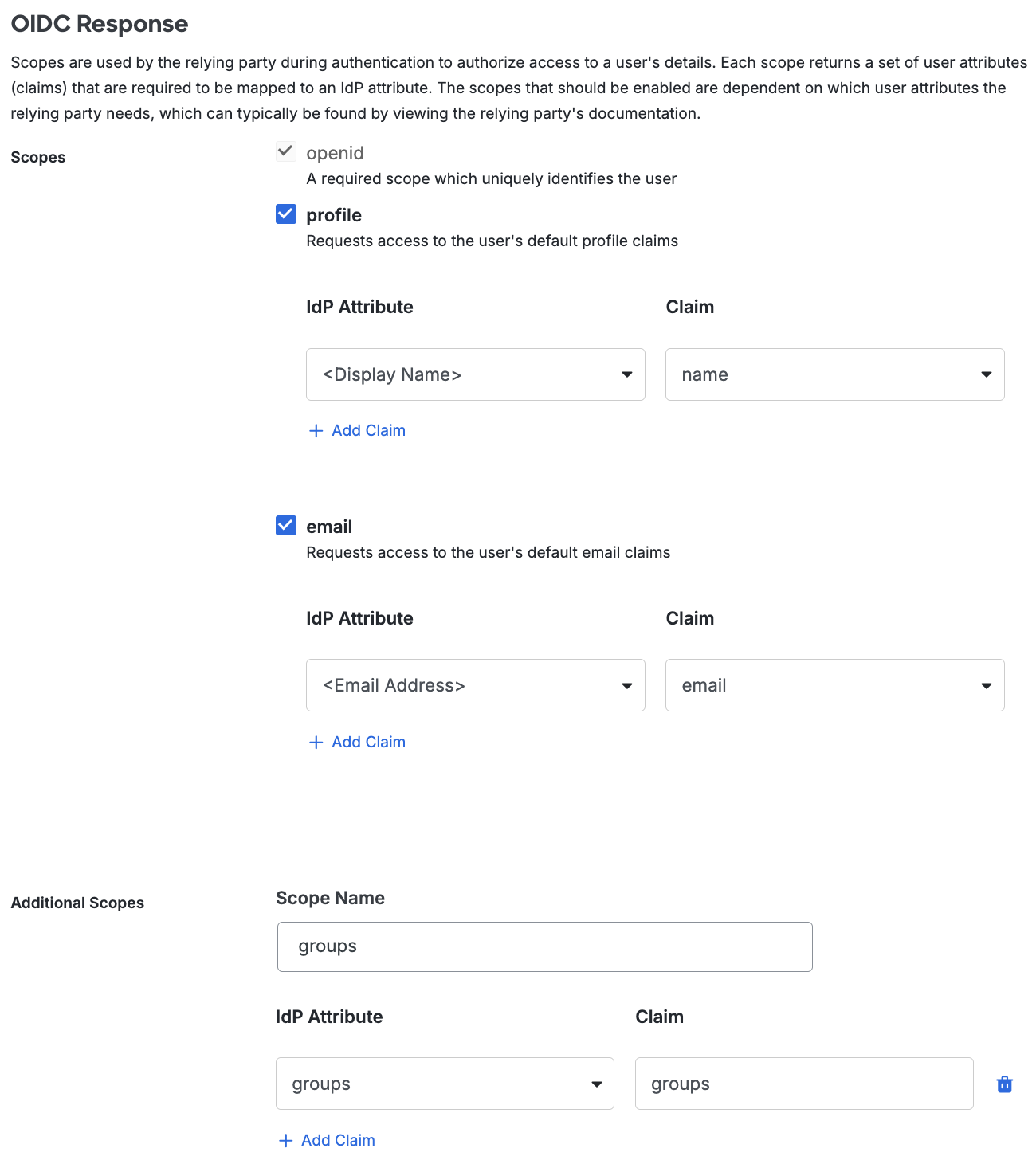
Task: Click Add Claim under the email scope
Action: tap(368, 742)
